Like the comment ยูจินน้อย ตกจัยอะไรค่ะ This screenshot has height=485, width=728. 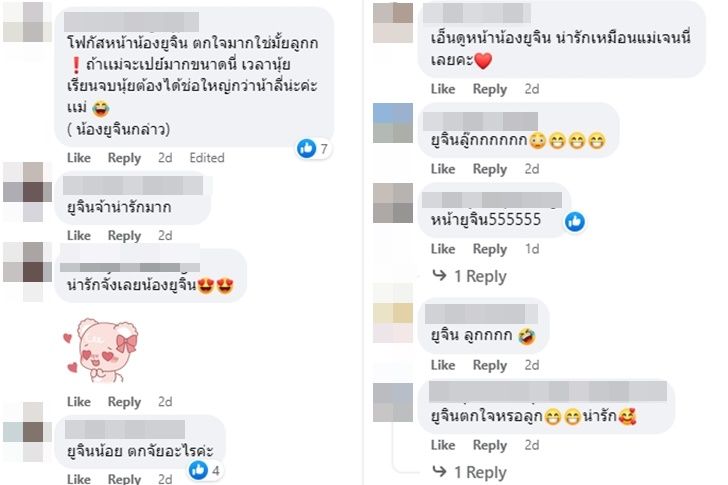[x=79, y=479]
